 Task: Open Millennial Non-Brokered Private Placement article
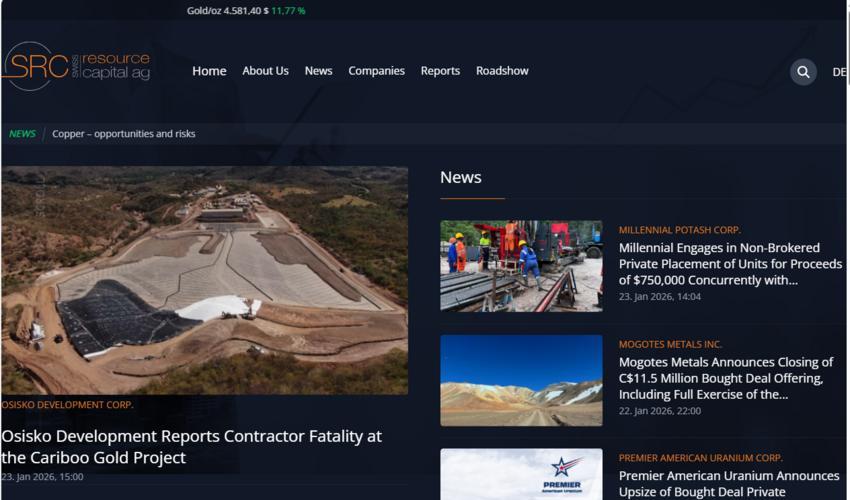730,264
